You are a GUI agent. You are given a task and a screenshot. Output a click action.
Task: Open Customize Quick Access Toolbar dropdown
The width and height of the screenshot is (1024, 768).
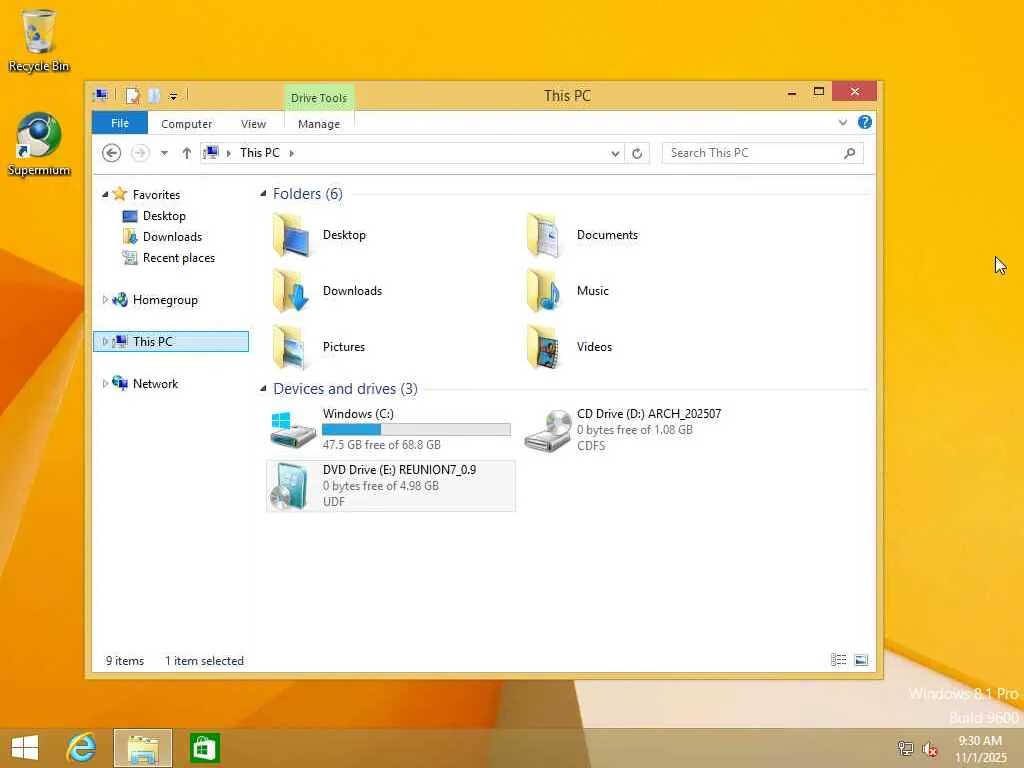coord(173,97)
